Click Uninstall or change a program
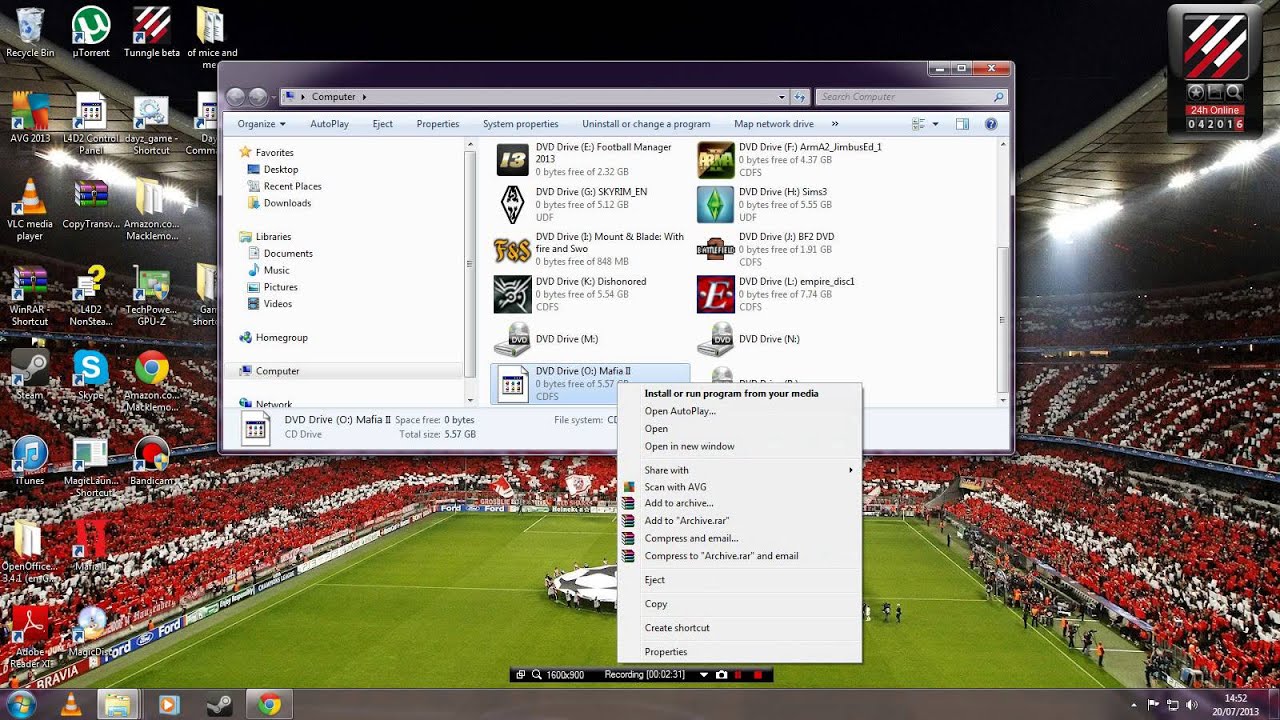This screenshot has height=720, width=1280. (x=646, y=124)
